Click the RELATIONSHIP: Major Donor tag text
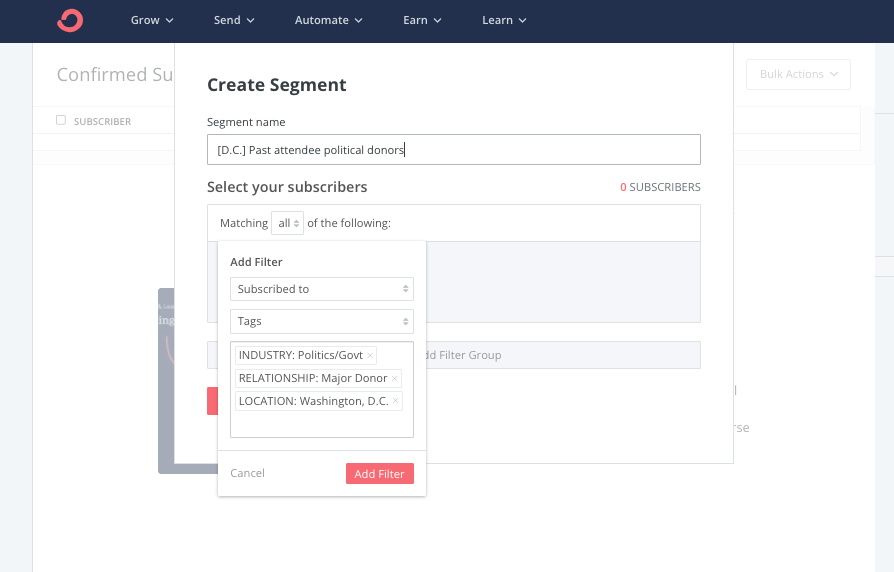This screenshot has width=894, height=572. coord(313,378)
